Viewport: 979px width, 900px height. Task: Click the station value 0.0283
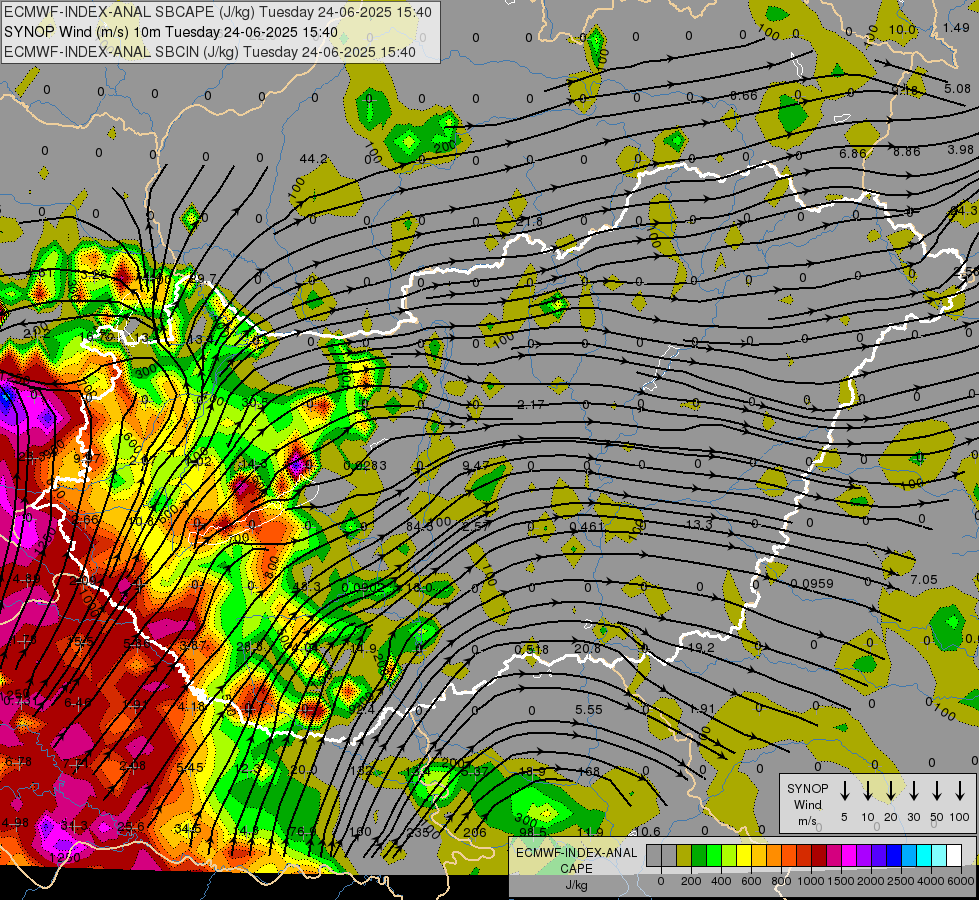coord(365,466)
